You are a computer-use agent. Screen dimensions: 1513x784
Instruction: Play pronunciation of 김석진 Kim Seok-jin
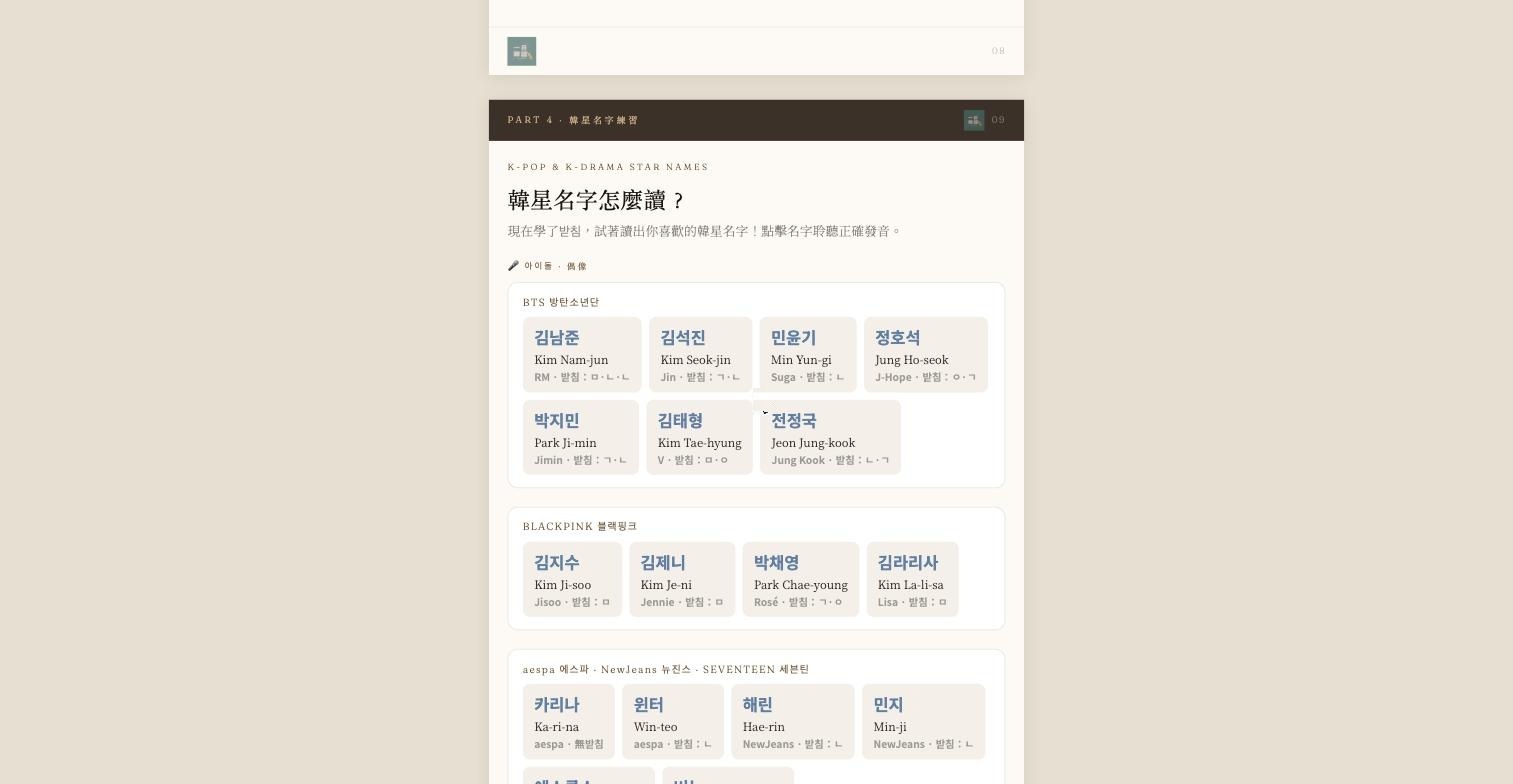coord(700,355)
